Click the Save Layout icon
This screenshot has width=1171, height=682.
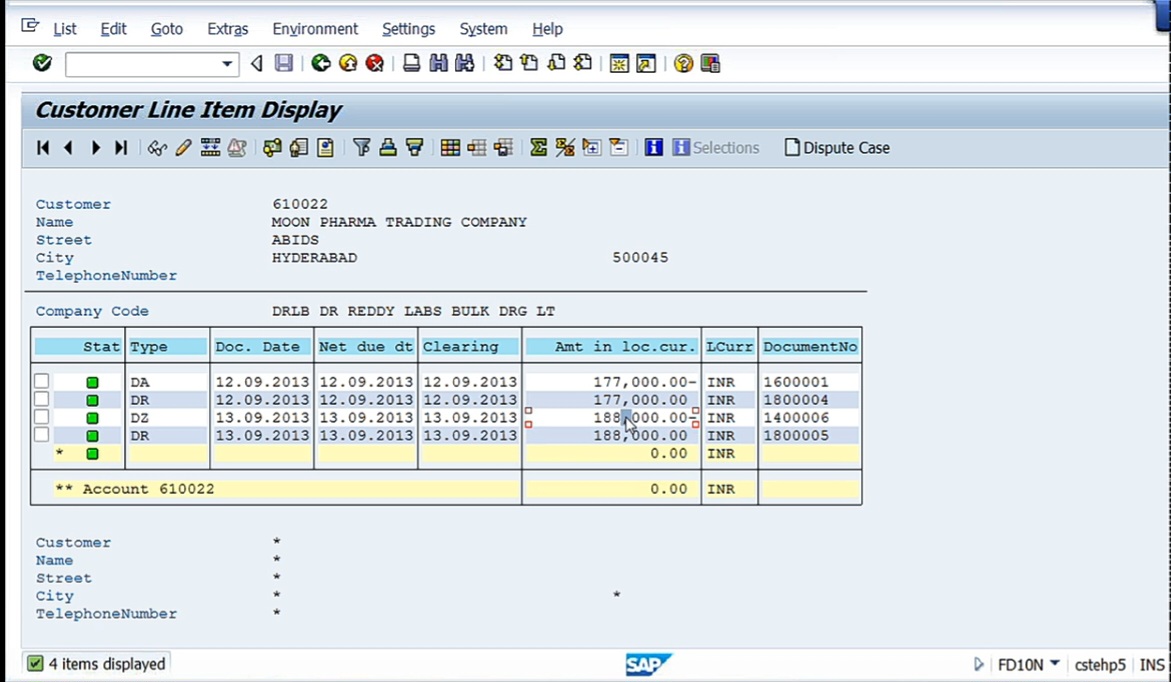click(x=504, y=148)
